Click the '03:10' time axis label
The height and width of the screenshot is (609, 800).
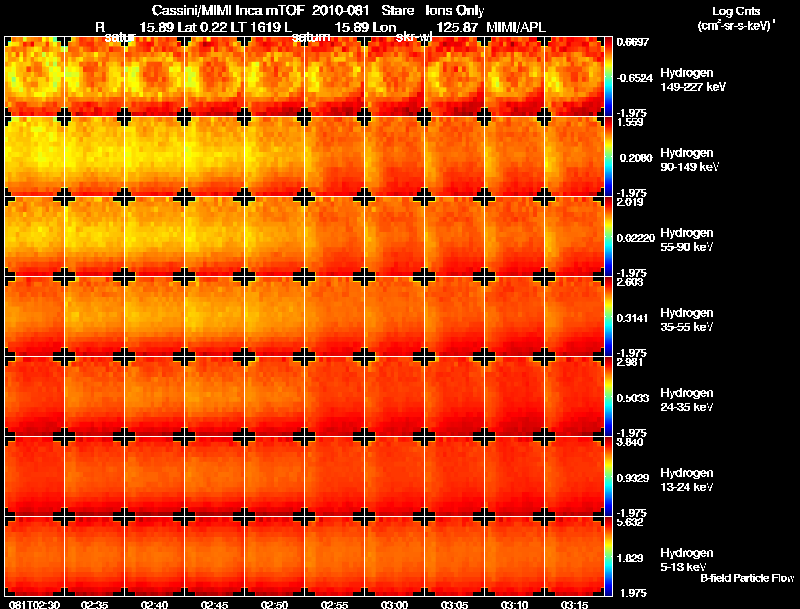[514, 605]
